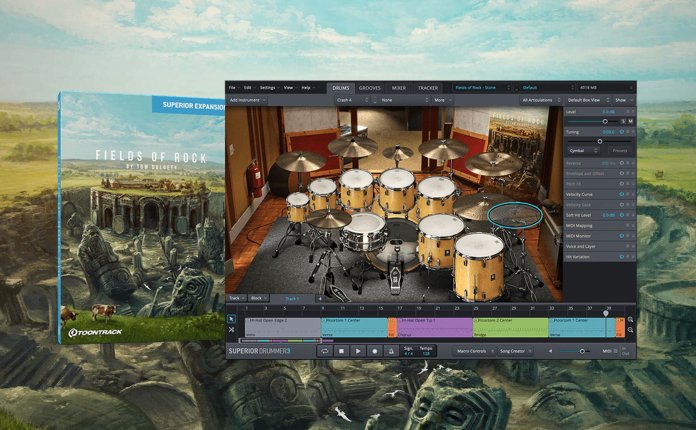Select the green Bridge block in the track
The image size is (696, 430).
tap(510, 327)
